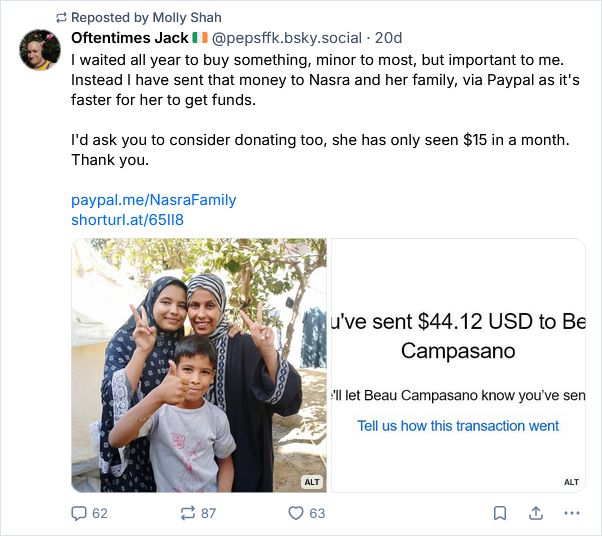The image size is (602, 536).
Task: Open the three-dot more options menu
Action: [572, 513]
